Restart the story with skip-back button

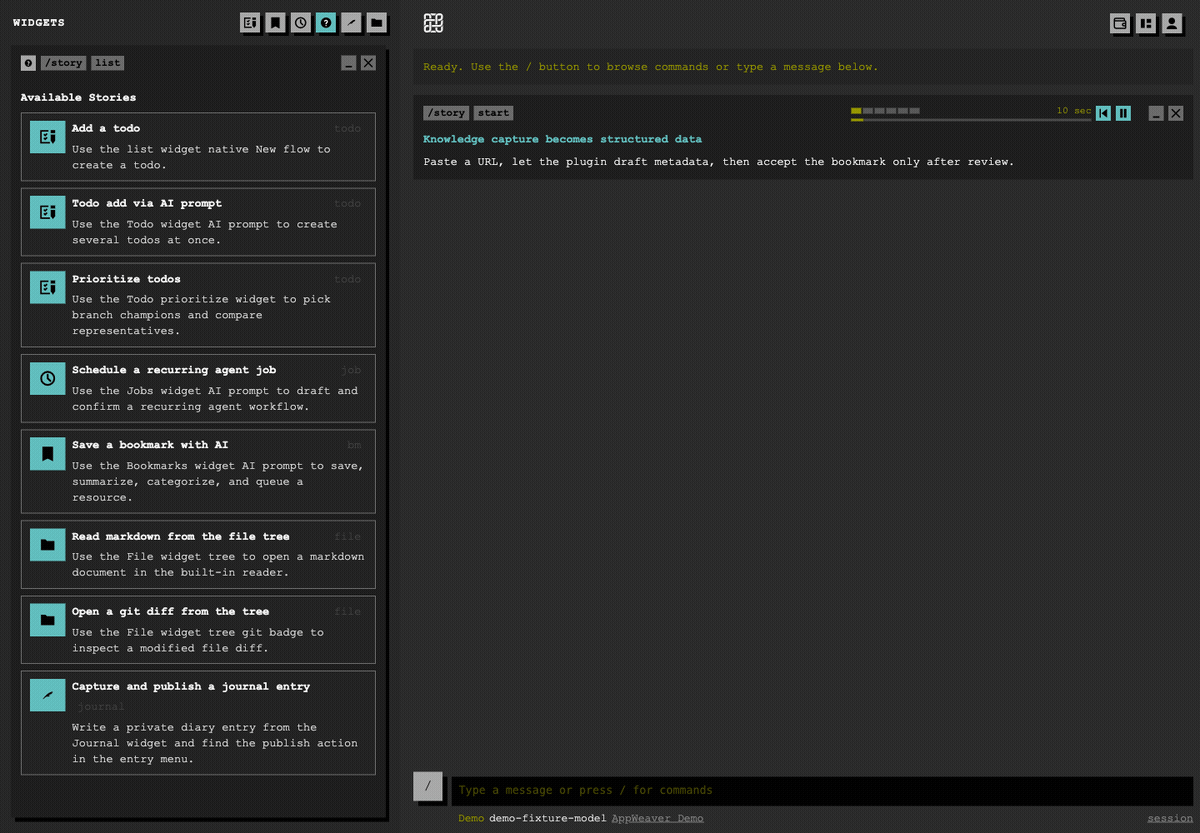tap(1103, 113)
